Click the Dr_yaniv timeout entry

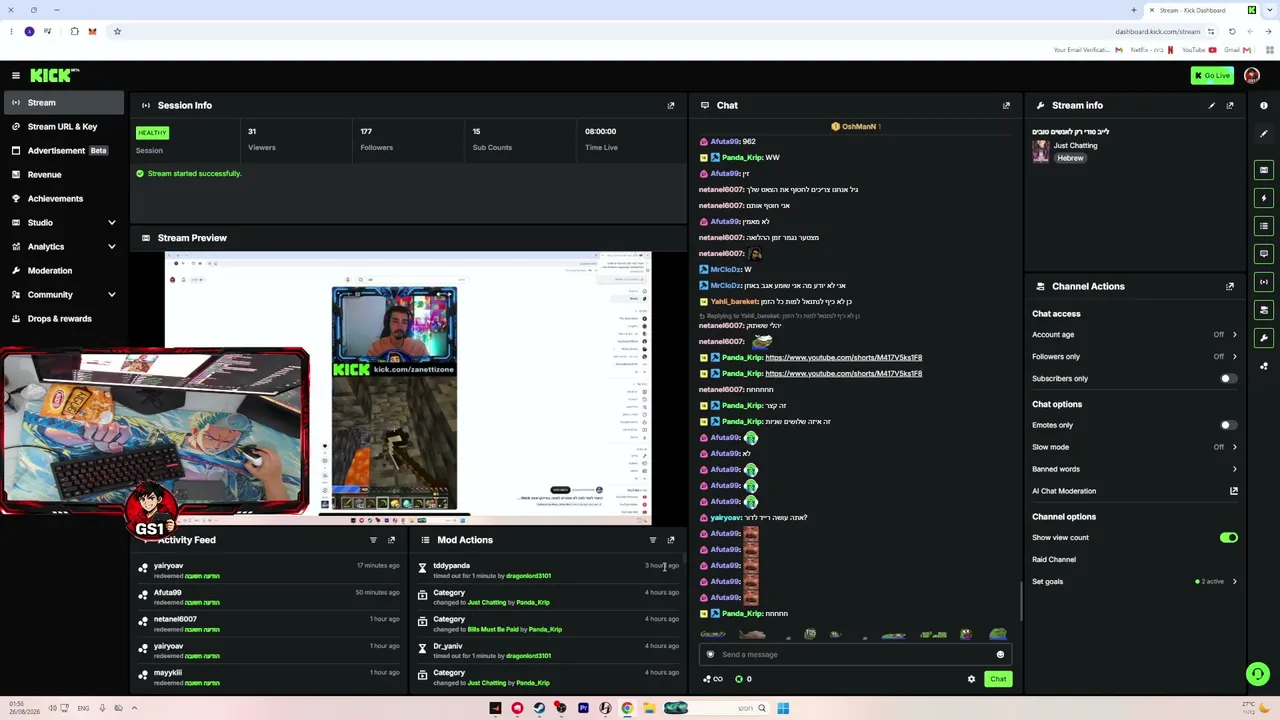(550, 651)
